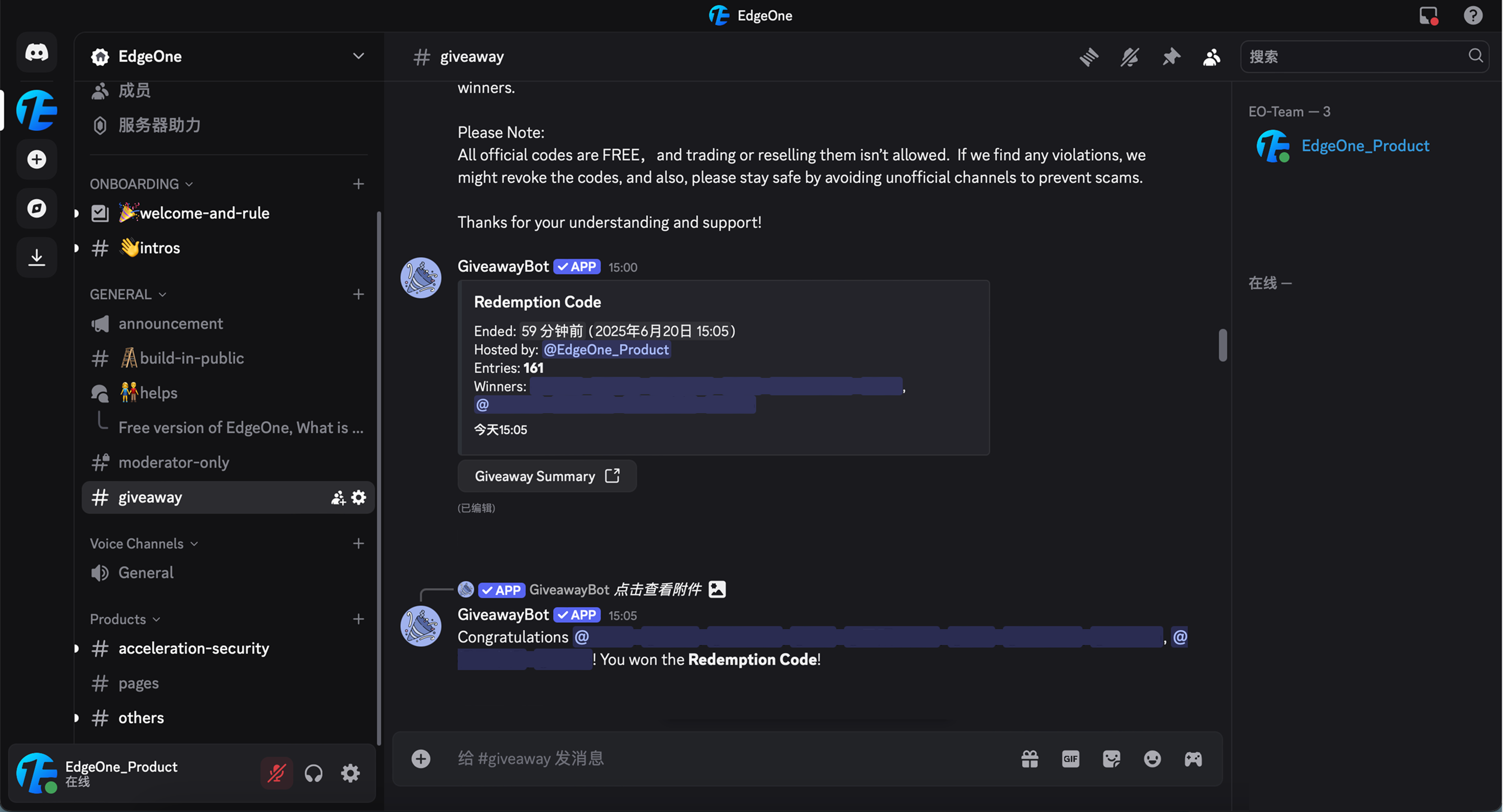
Task: Open the gift Nitro icon
Action: click(x=1030, y=759)
